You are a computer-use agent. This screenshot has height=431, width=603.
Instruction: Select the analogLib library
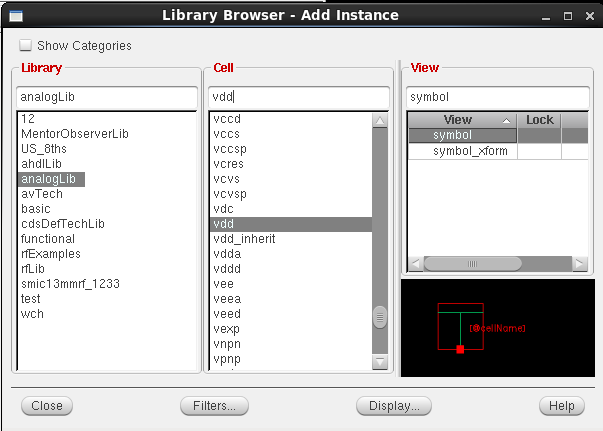pyautogui.click(x=52, y=179)
